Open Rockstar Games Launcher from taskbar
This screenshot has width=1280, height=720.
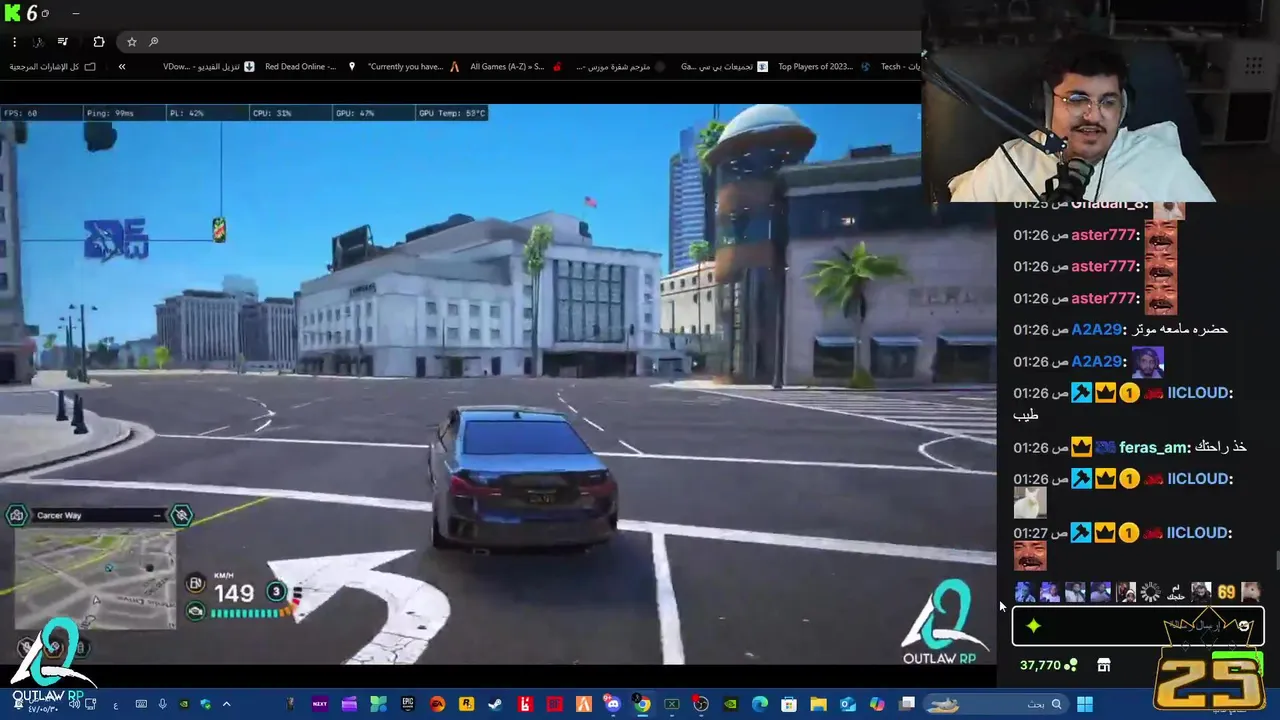(x=466, y=704)
